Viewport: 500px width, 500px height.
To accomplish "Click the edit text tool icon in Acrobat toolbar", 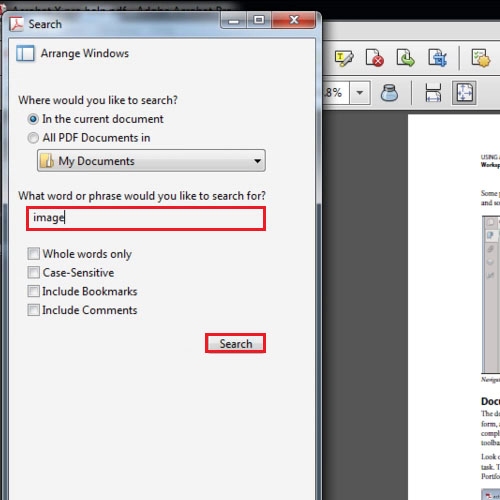I will click(x=344, y=58).
